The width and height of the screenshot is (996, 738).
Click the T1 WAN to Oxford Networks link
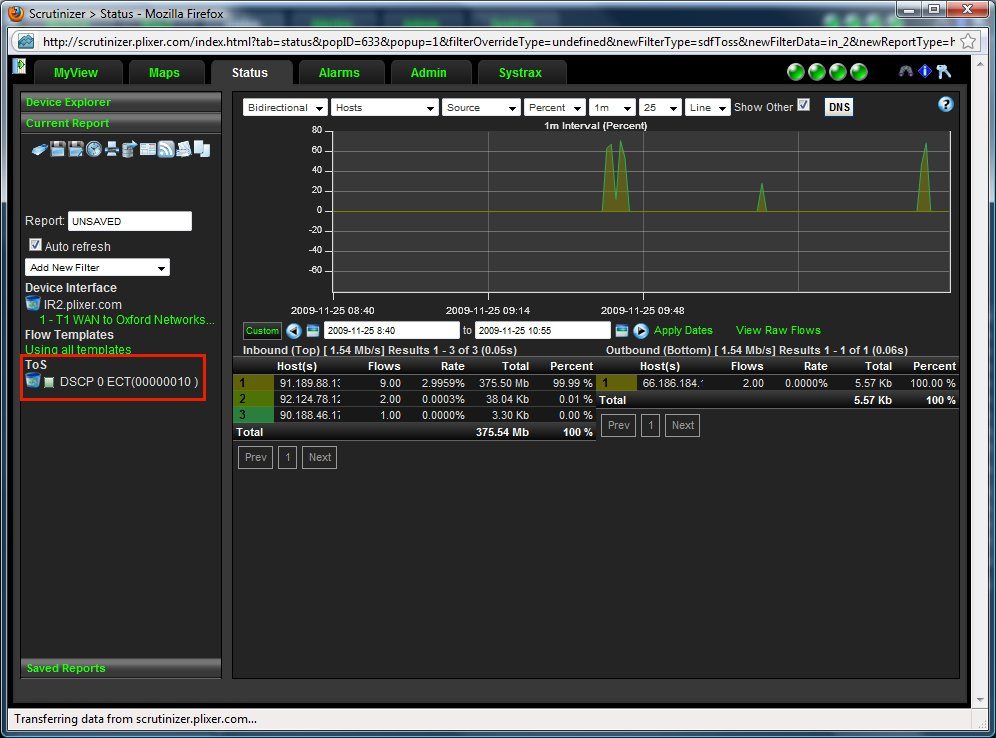pos(127,319)
